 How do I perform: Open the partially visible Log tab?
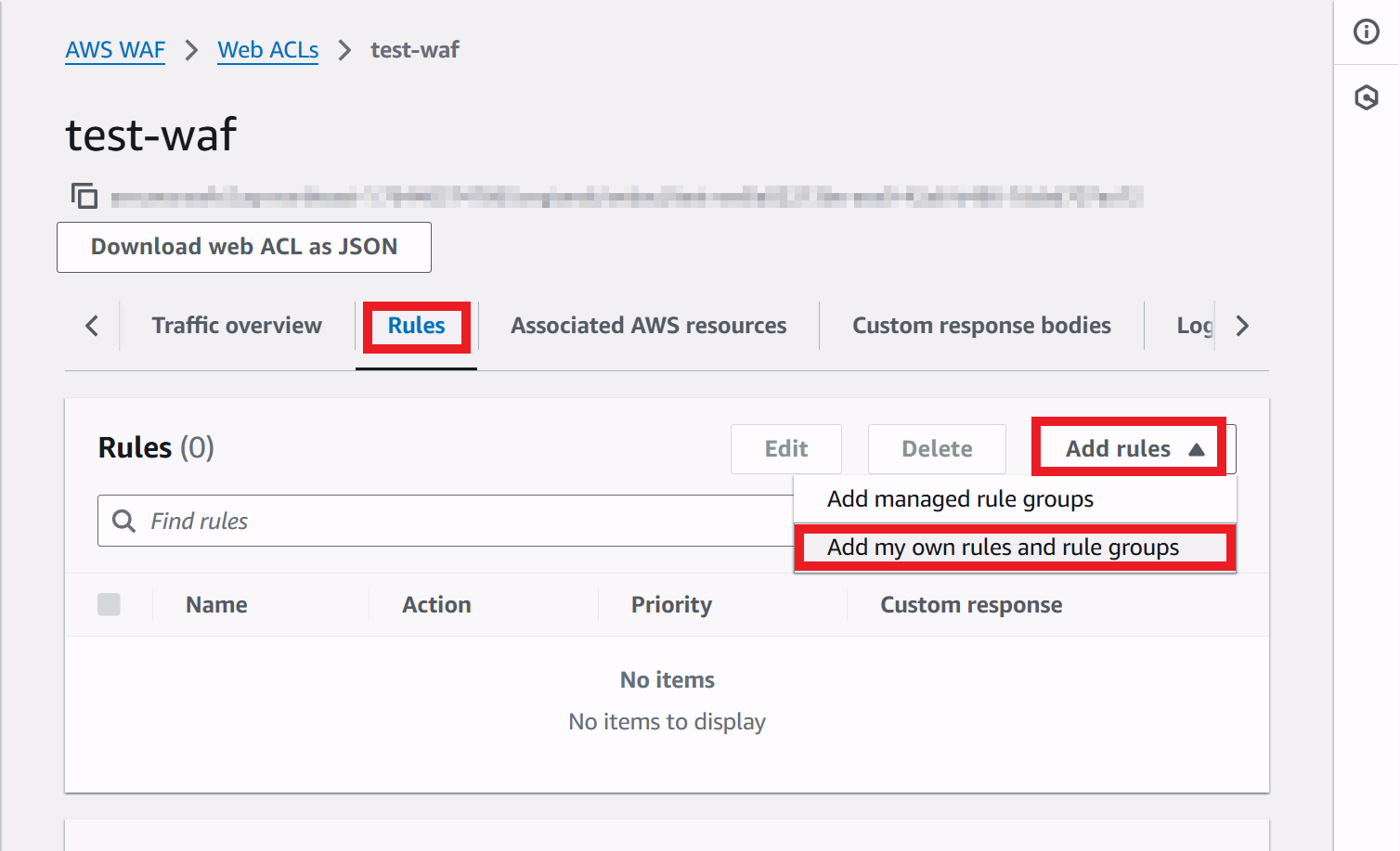coord(1195,326)
